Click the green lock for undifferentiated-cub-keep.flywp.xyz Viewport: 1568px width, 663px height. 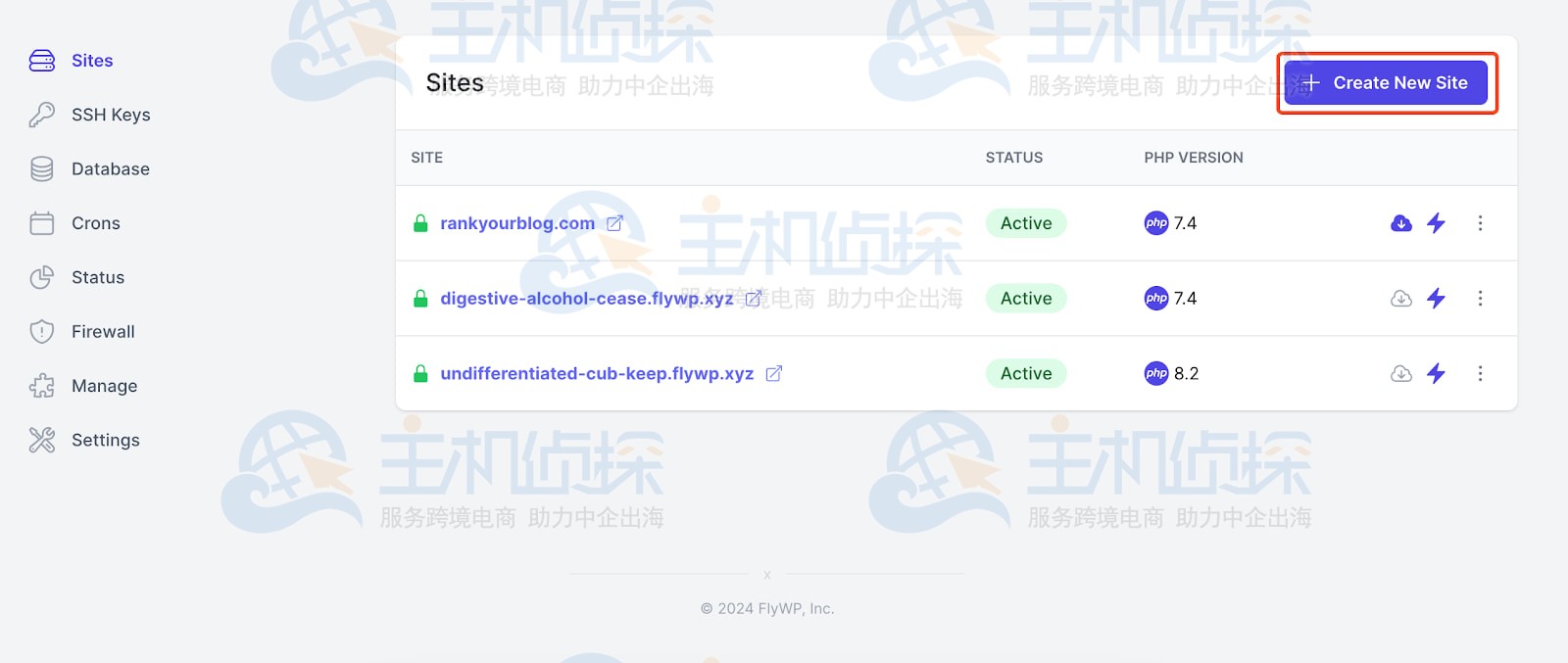[420, 373]
